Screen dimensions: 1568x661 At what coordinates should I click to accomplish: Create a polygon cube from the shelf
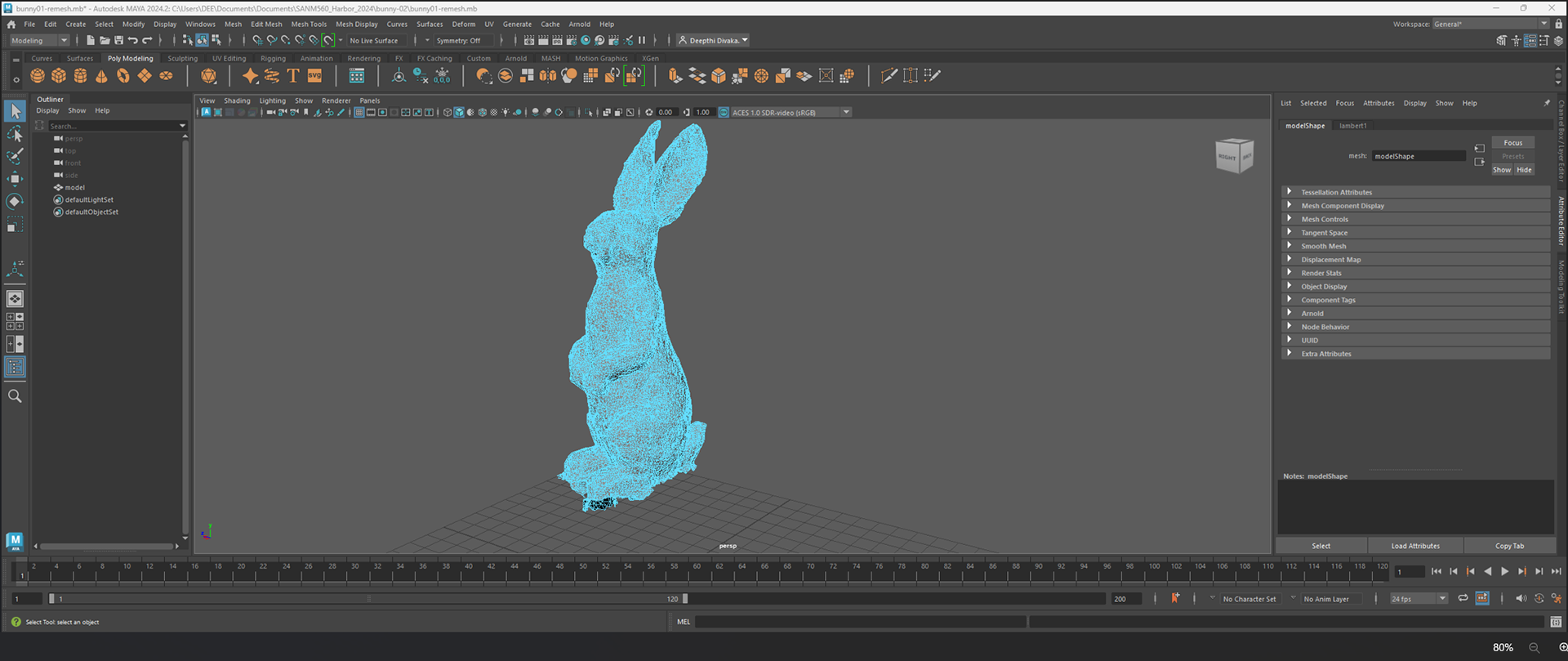59,76
